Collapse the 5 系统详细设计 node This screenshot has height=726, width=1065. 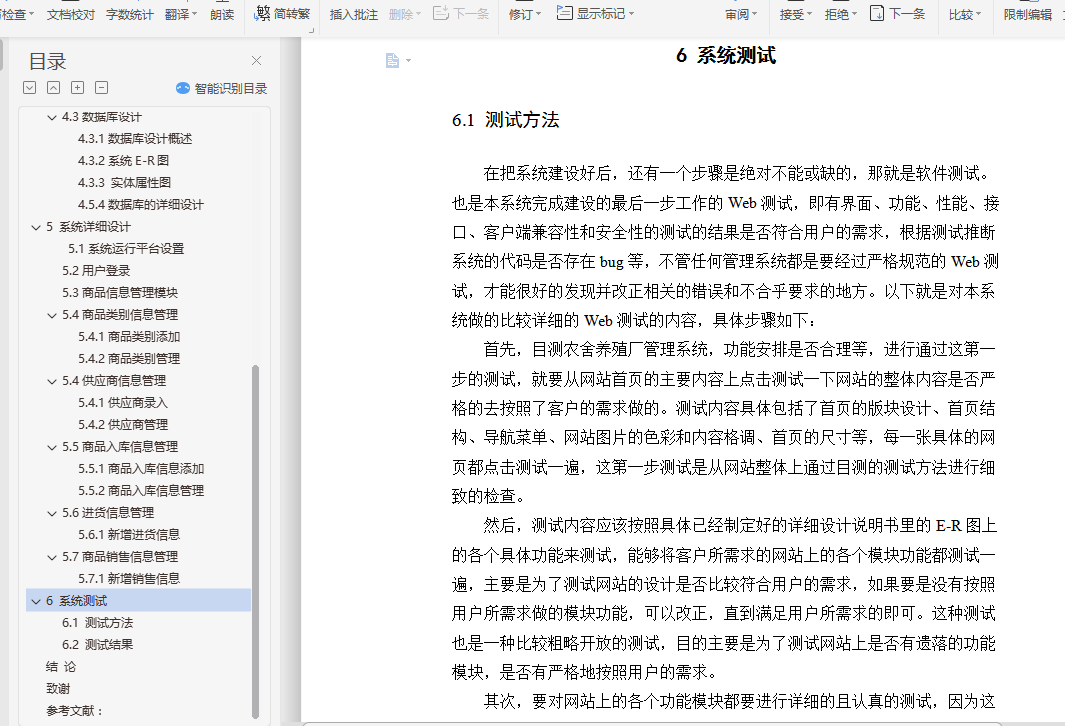(36, 228)
